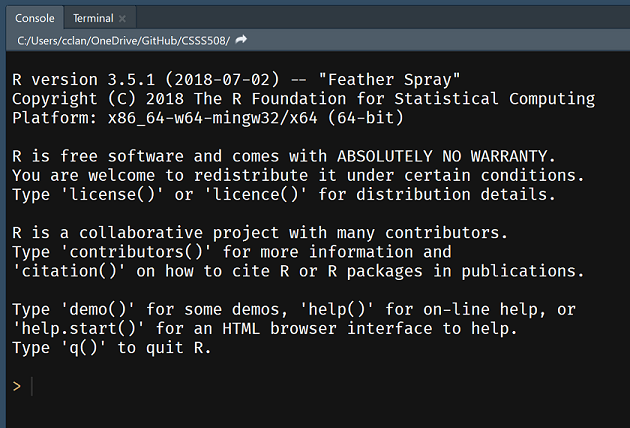Switch to the Console tab
Screen dimensions: 630x428
tap(35, 18)
